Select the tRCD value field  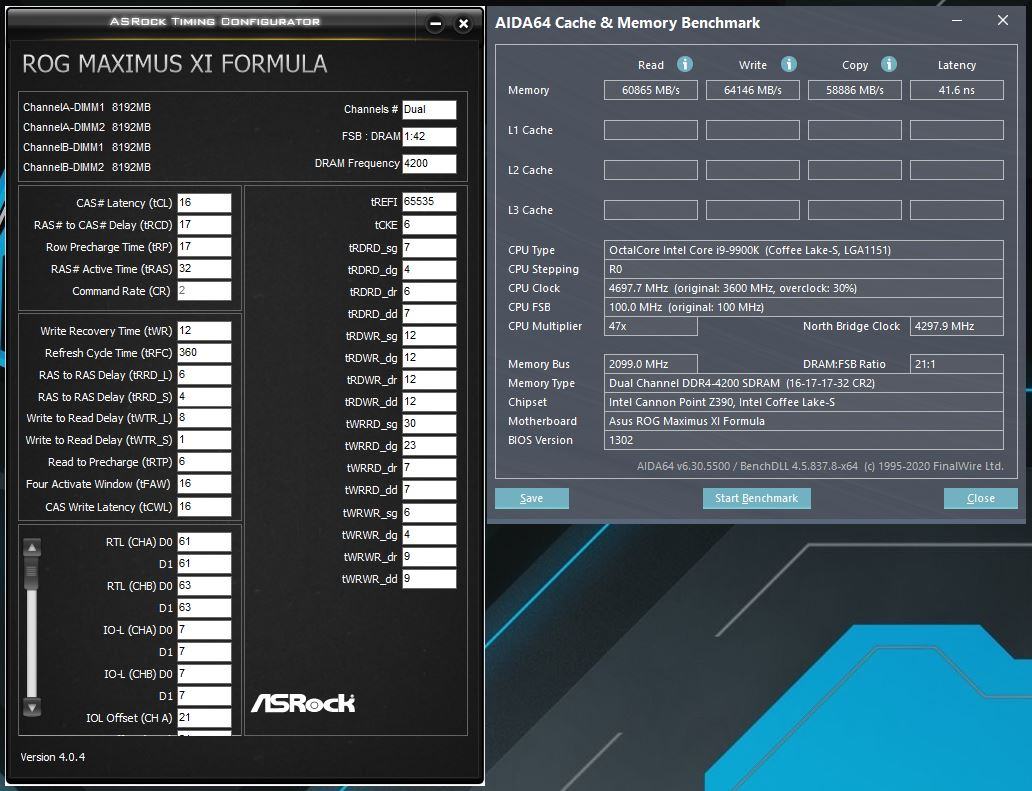pos(204,225)
